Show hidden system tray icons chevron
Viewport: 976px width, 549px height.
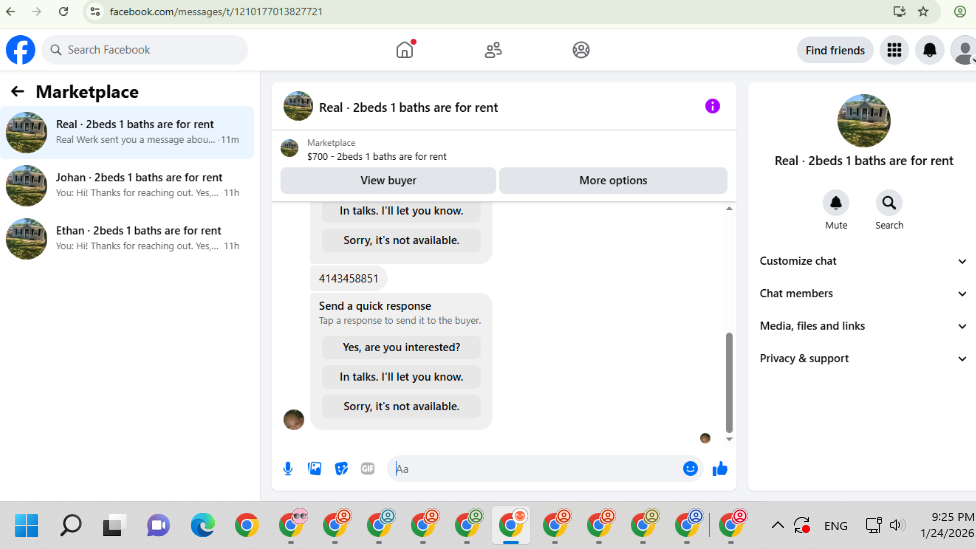(x=777, y=525)
